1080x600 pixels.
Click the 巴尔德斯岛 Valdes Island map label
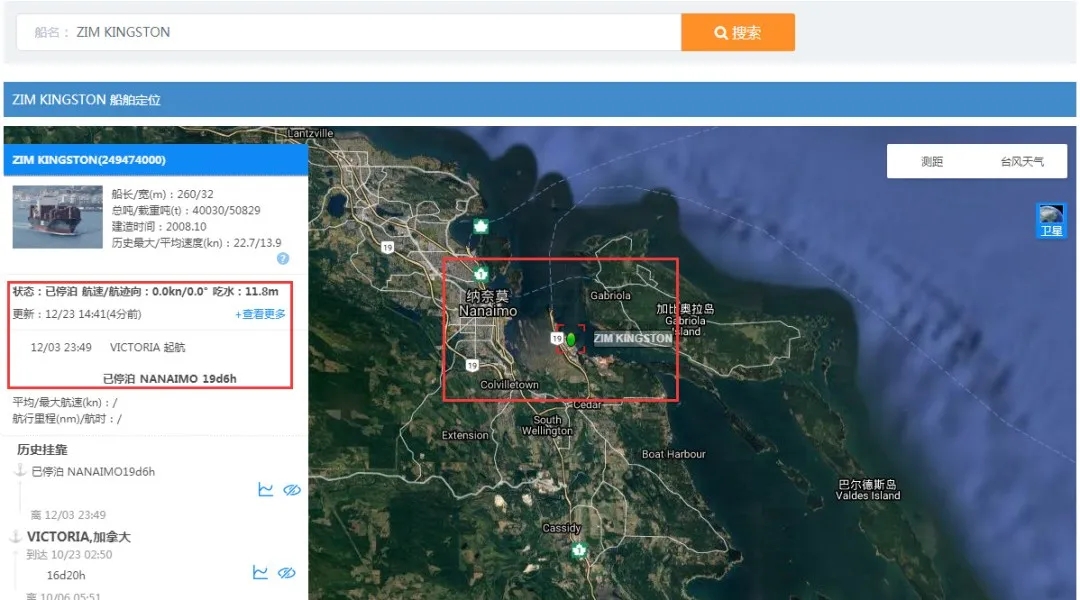pos(868,490)
